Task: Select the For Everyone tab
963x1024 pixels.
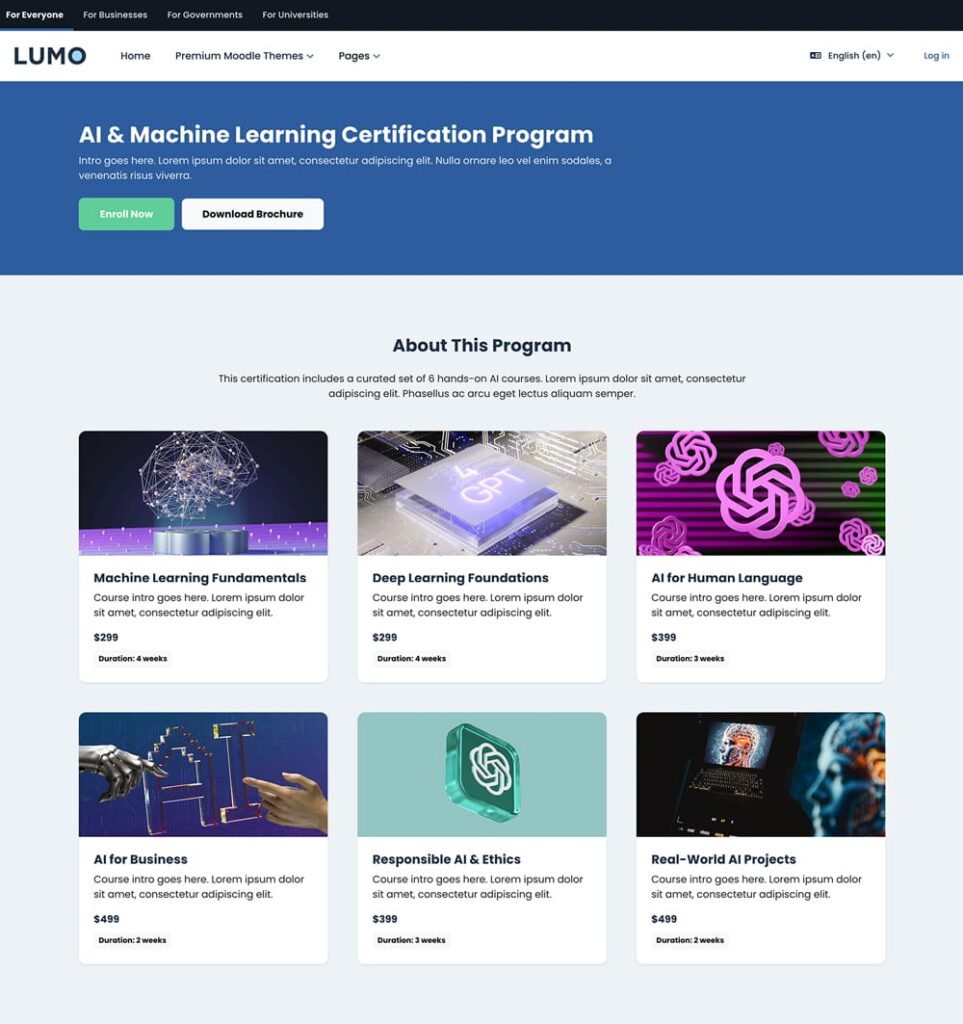Action: point(36,14)
